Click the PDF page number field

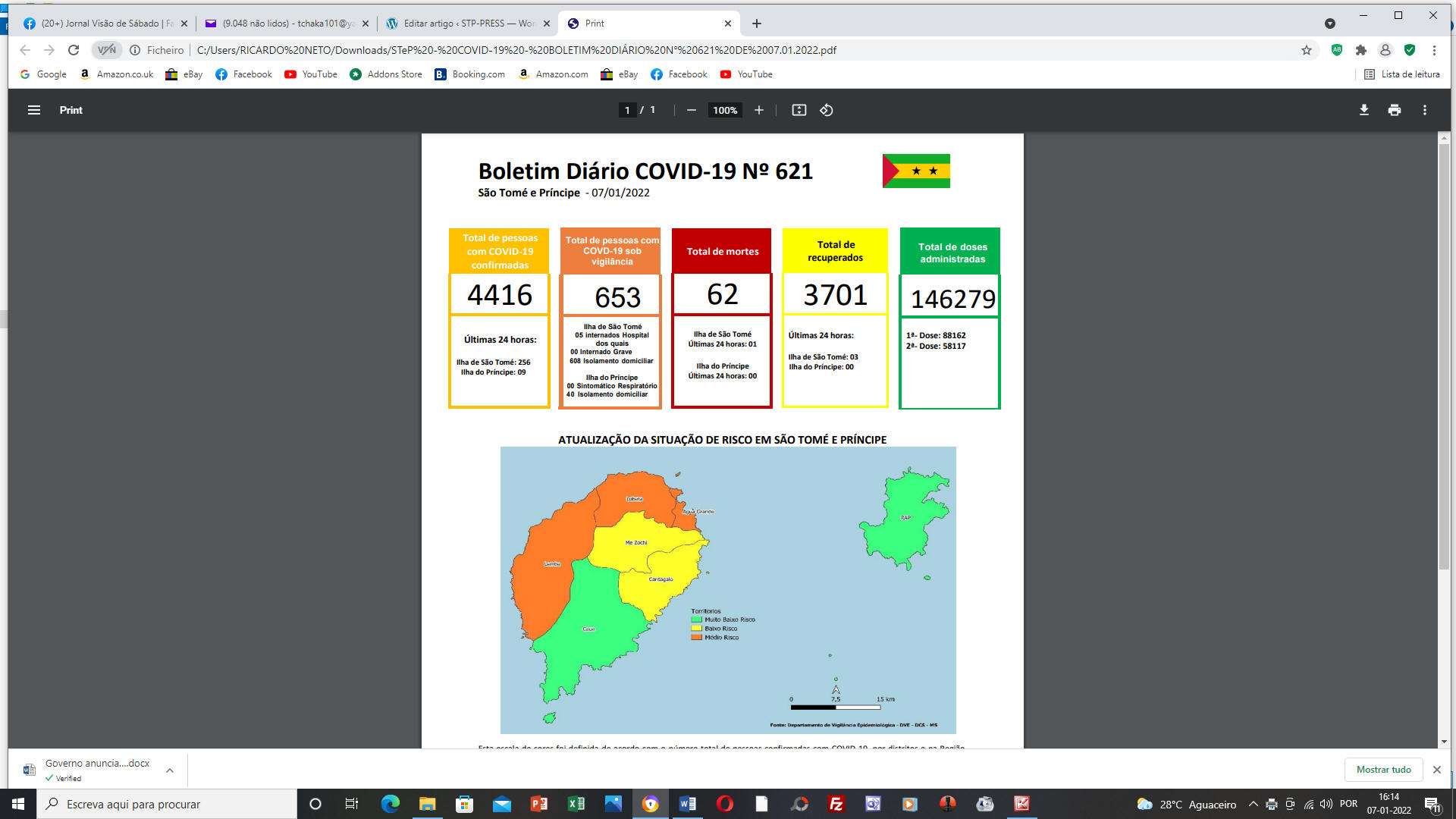point(626,110)
